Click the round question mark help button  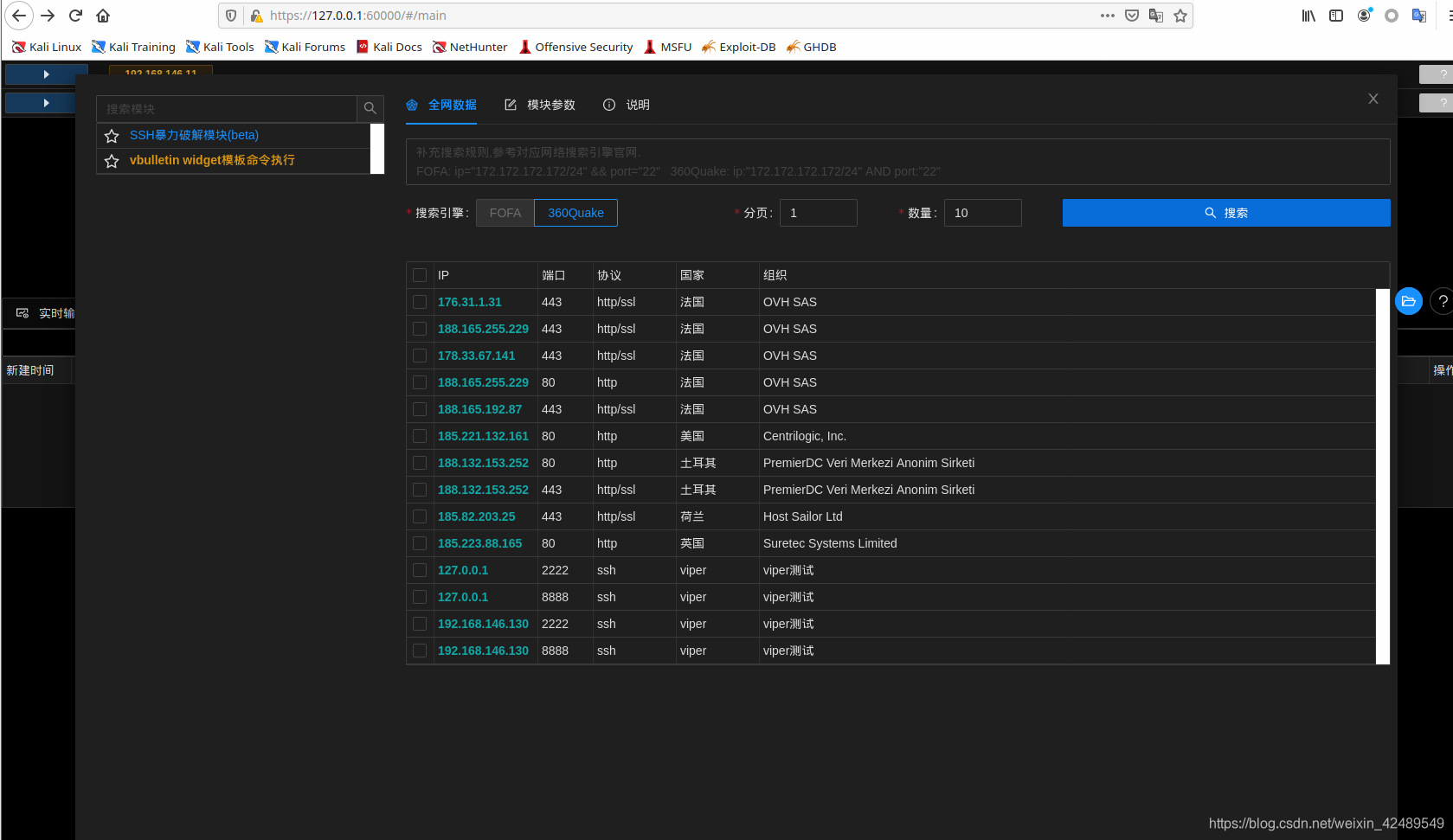coord(1443,301)
